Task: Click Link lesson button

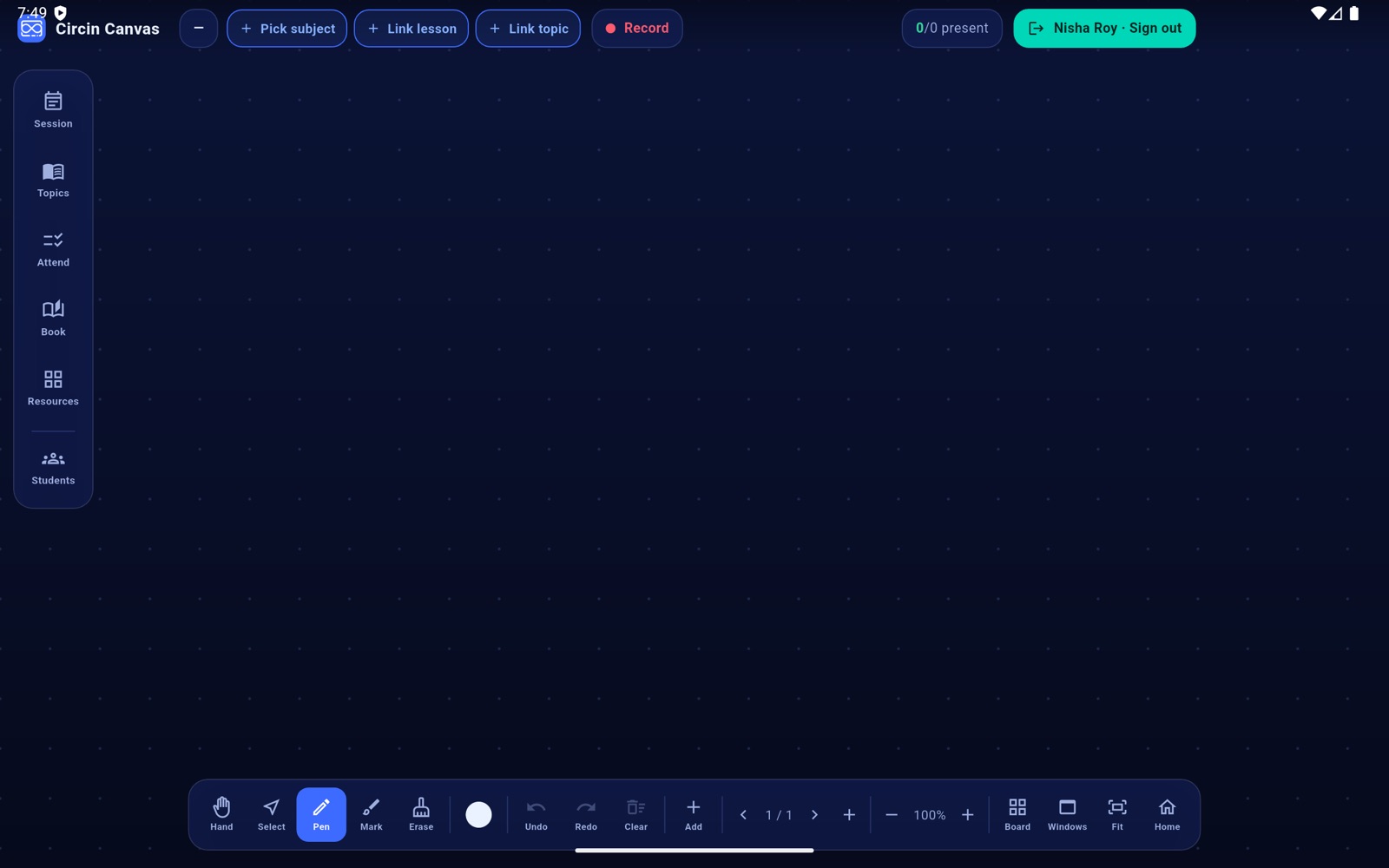Action: [x=411, y=29]
